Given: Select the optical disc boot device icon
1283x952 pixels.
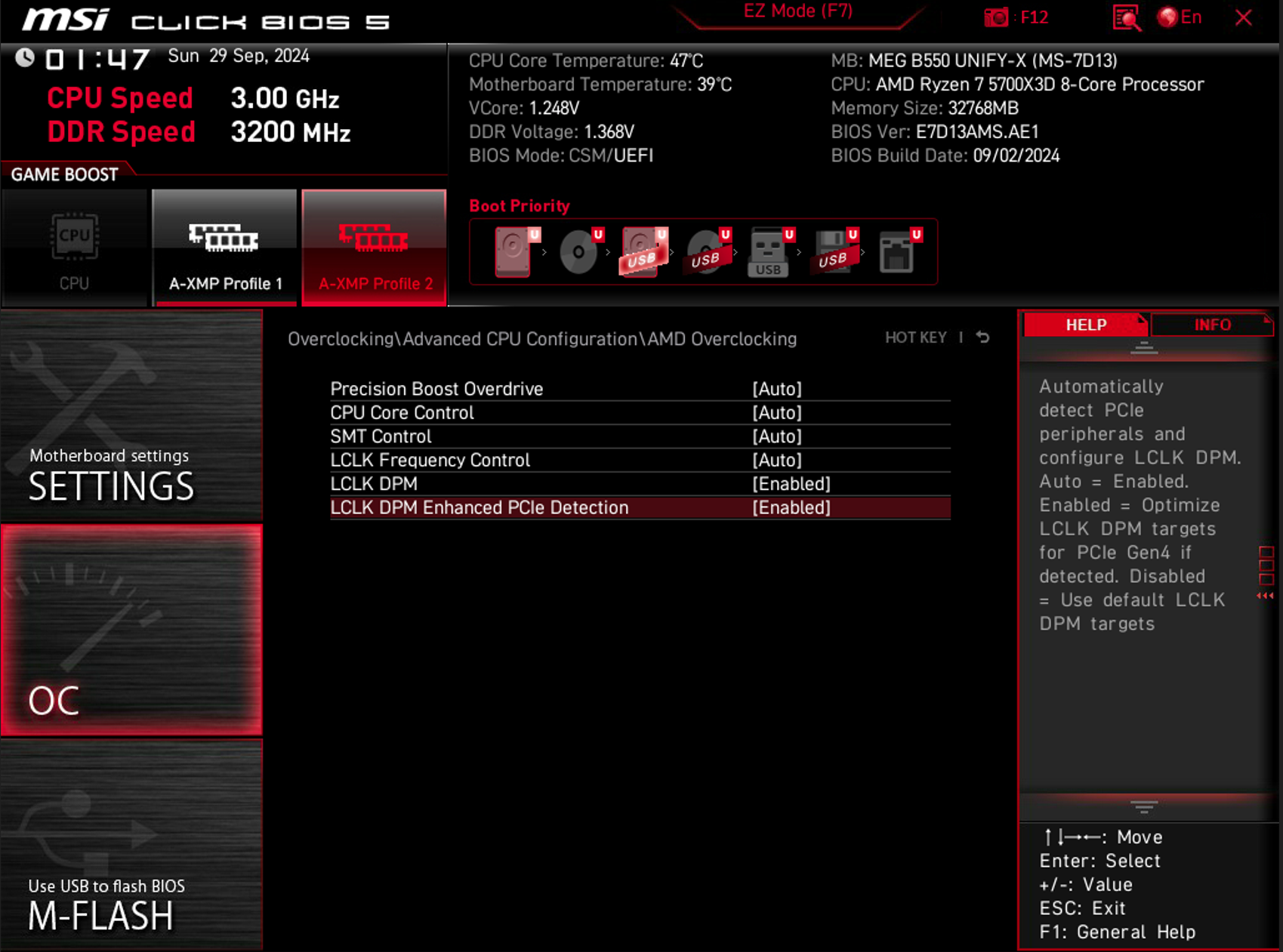Looking at the screenshot, I should [x=581, y=252].
